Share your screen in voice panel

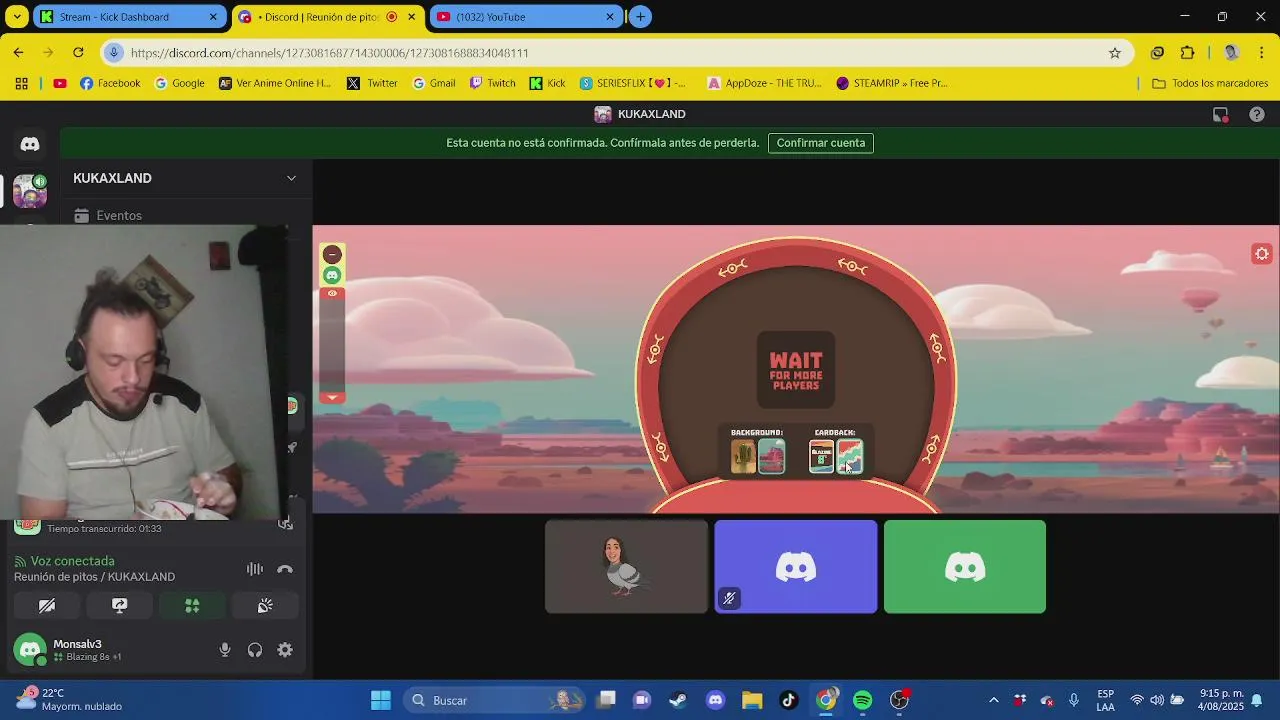[119, 606]
